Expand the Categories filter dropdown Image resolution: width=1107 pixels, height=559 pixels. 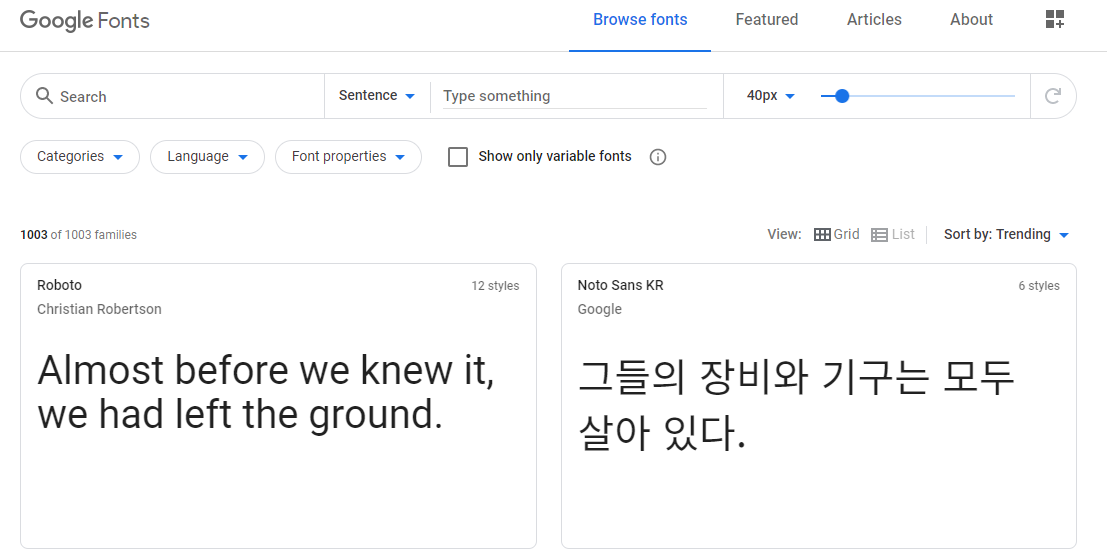point(80,157)
